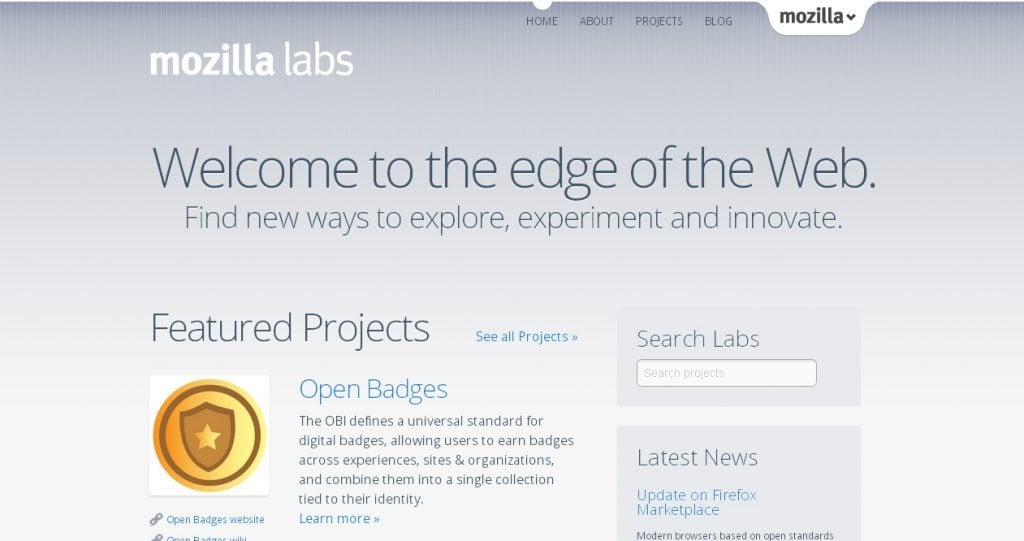This screenshot has width=1024, height=541.
Task: Click the See all Projects » link
Action: coord(527,337)
